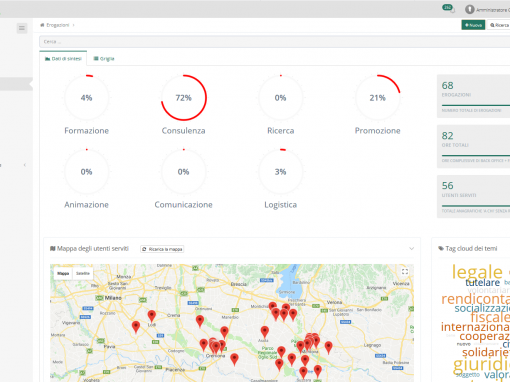Collapse the sidebar with the left chevron

click(x=25, y=165)
